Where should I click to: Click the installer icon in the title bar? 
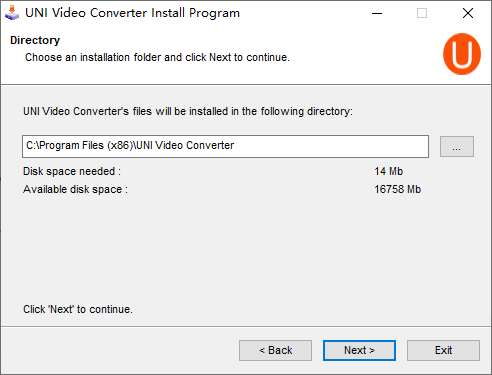12,13
